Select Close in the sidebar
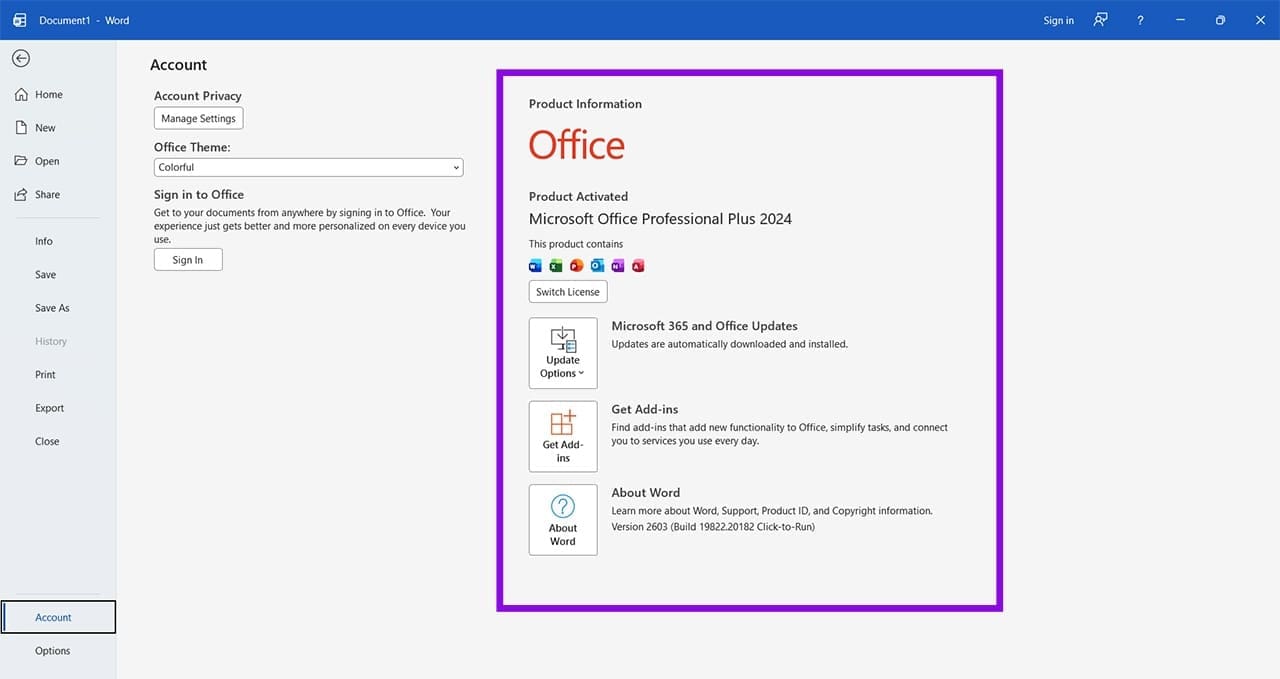1280x679 pixels. [x=47, y=441]
